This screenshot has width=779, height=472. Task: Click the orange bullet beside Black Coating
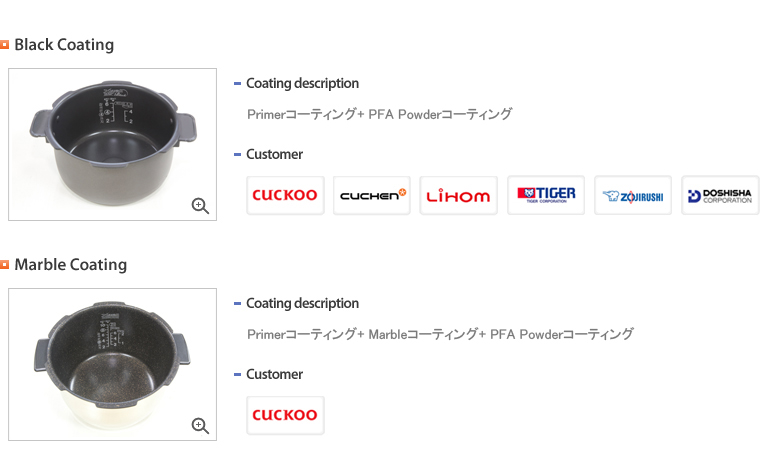pyautogui.click(x=5, y=45)
